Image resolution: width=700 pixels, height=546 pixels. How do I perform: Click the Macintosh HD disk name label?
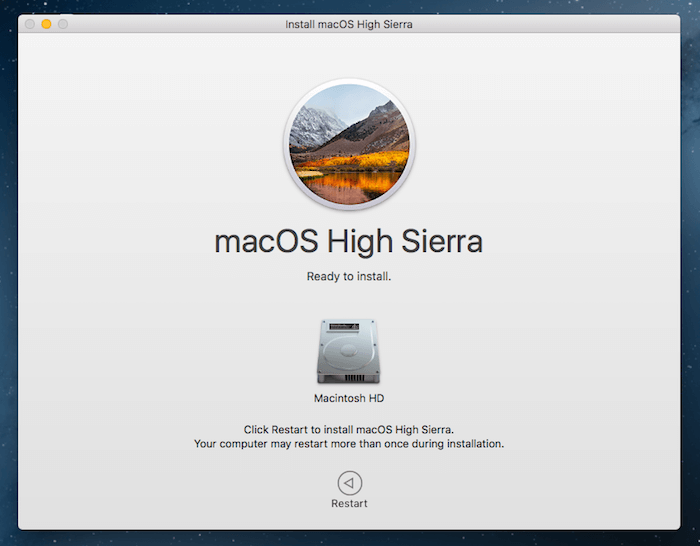tap(349, 398)
